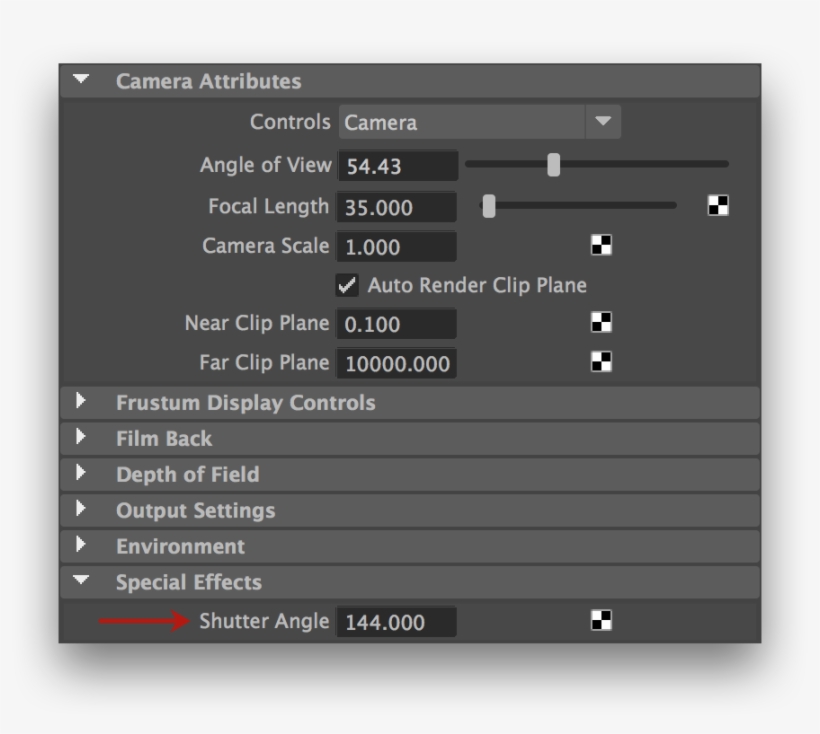
Task: Collapse the Special Effects section
Action: coord(82,582)
